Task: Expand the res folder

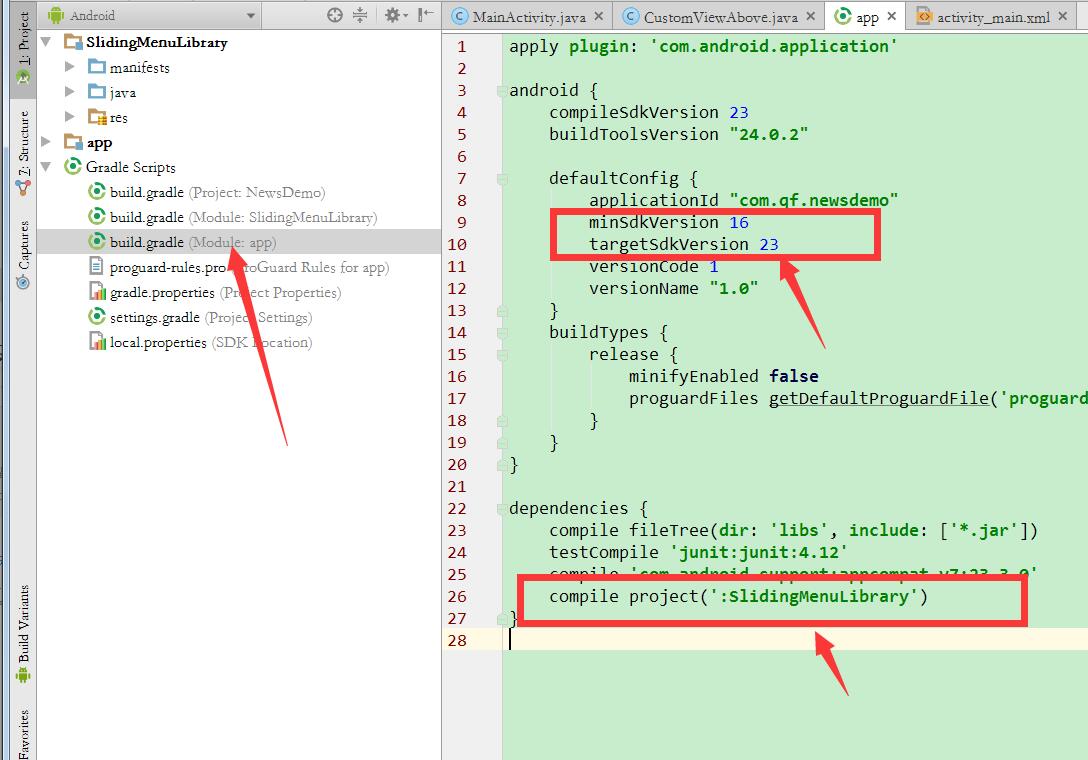Action: 69,117
